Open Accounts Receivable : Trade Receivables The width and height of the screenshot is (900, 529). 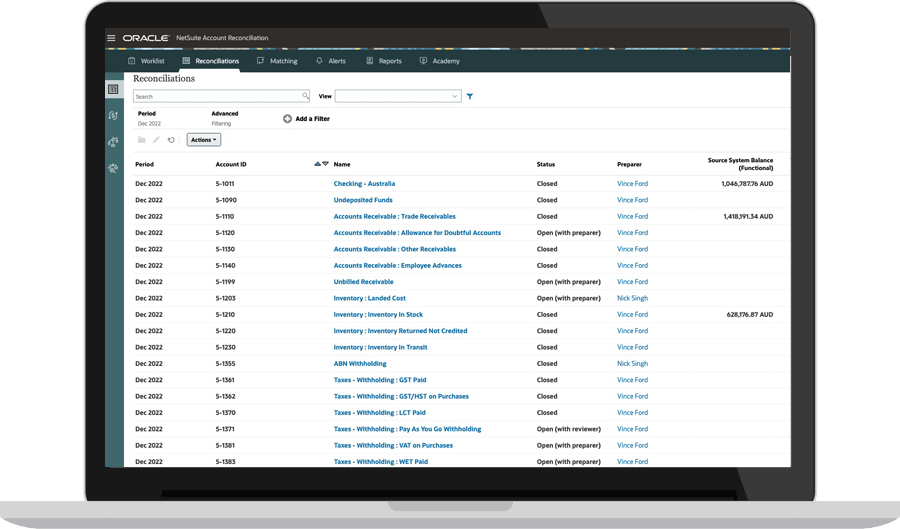click(395, 216)
